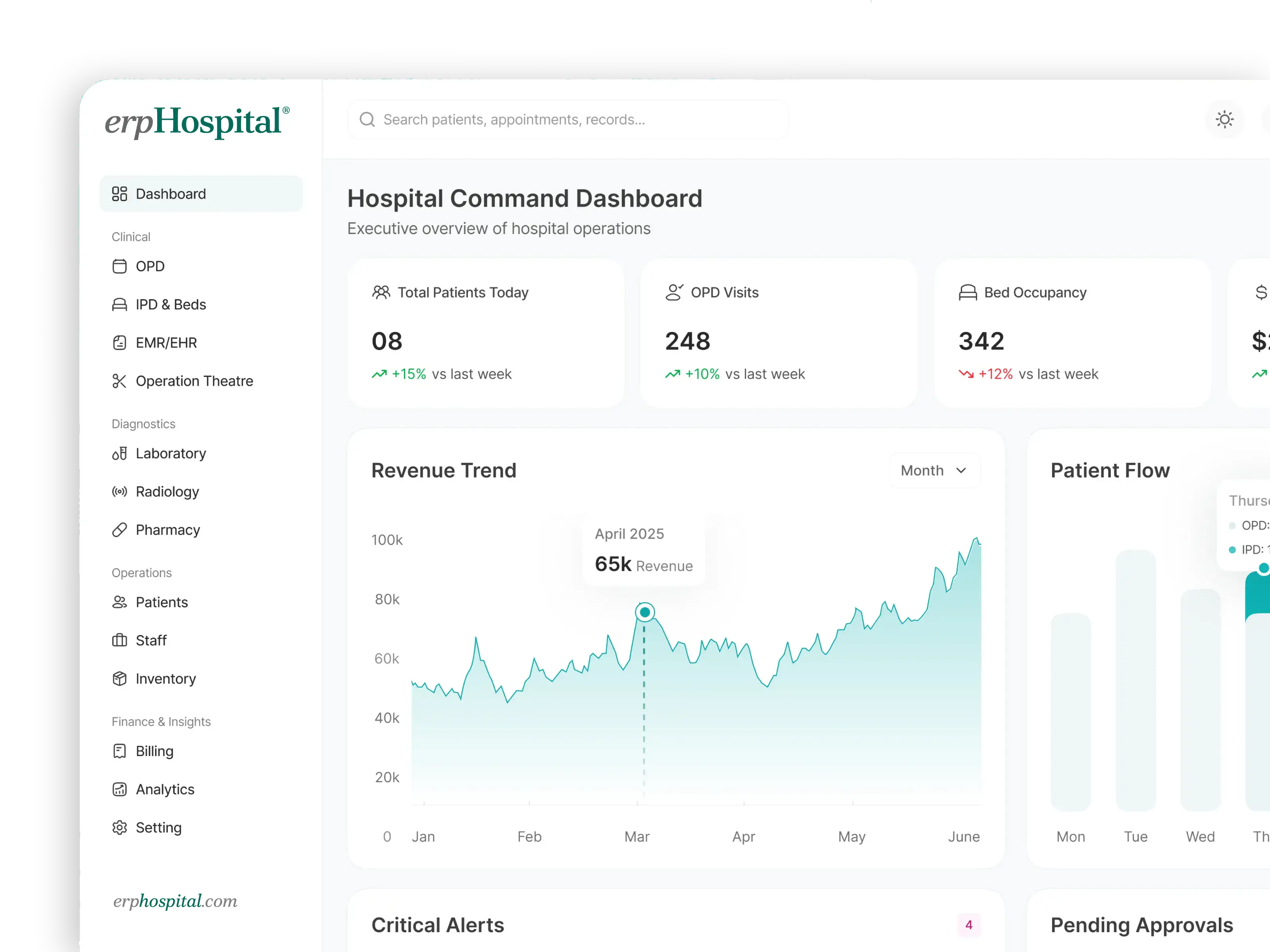This screenshot has height=952, width=1270.
Task: Click the red downward arrow beside +12%
Action: tap(966, 374)
